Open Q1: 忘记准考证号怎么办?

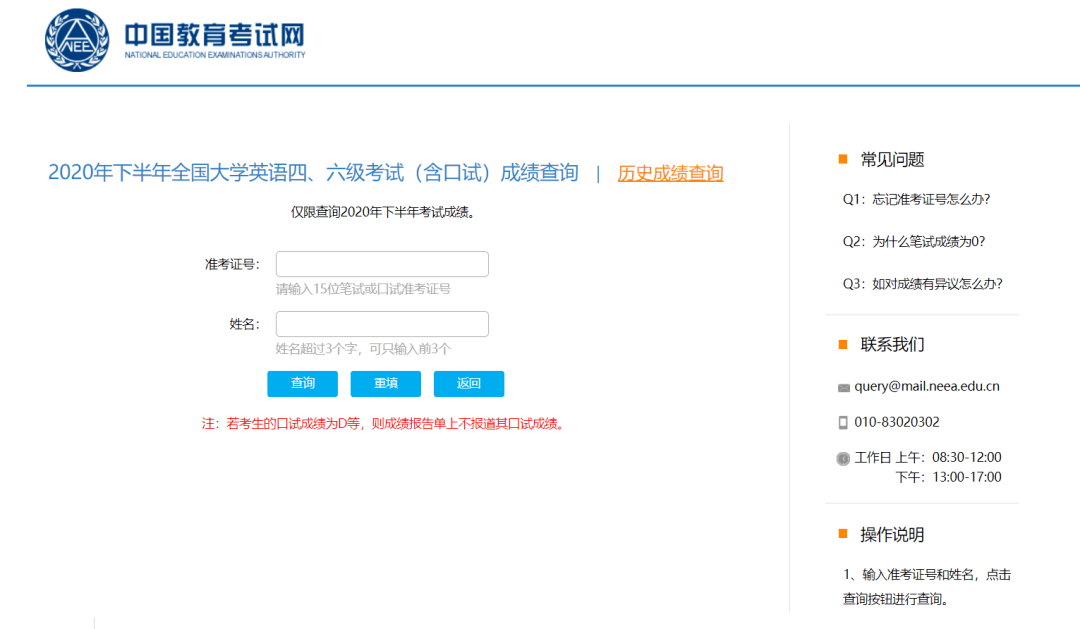(916, 199)
